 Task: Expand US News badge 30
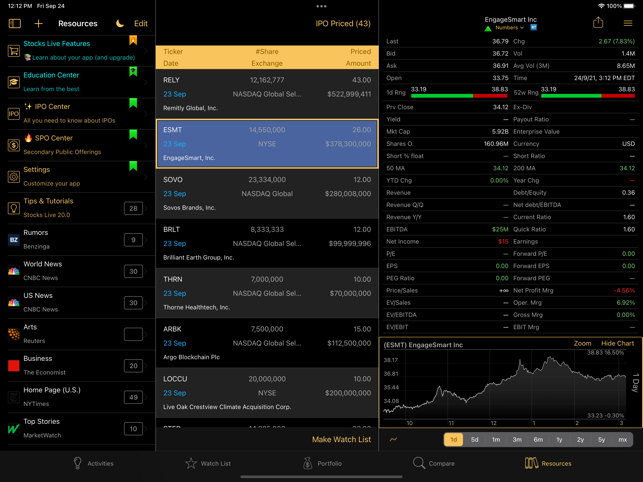(x=133, y=303)
